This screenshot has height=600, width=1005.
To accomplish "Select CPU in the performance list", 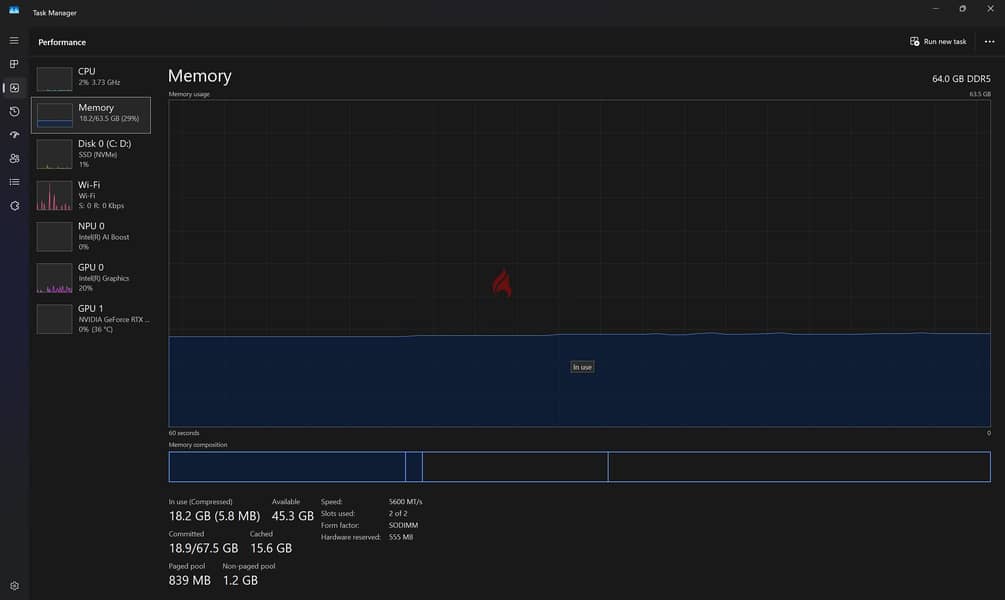I will click(x=91, y=78).
